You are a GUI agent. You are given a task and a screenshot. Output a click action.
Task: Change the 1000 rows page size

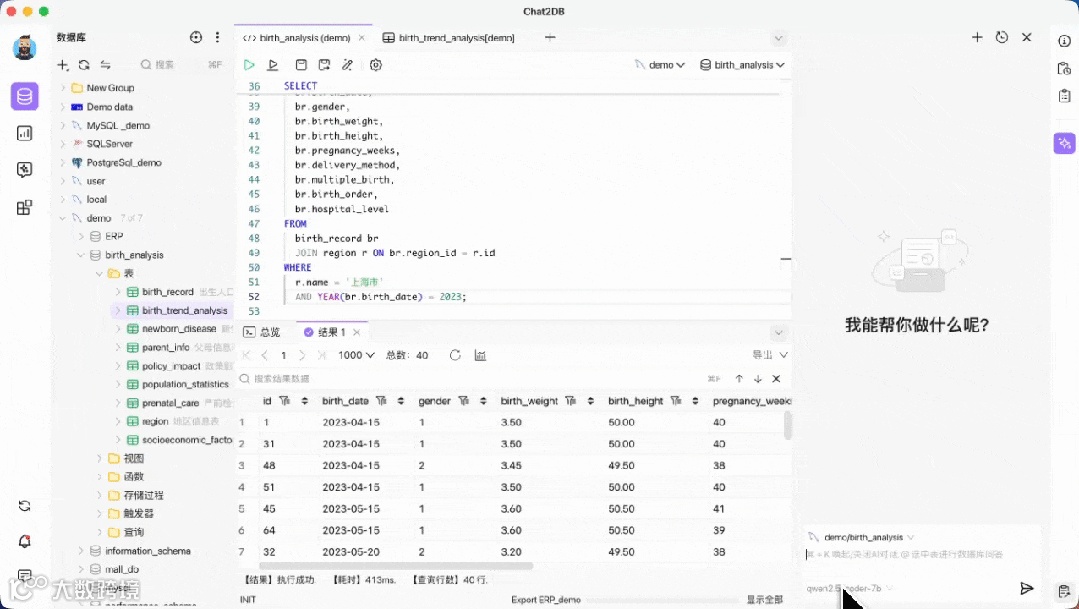[356, 355]
